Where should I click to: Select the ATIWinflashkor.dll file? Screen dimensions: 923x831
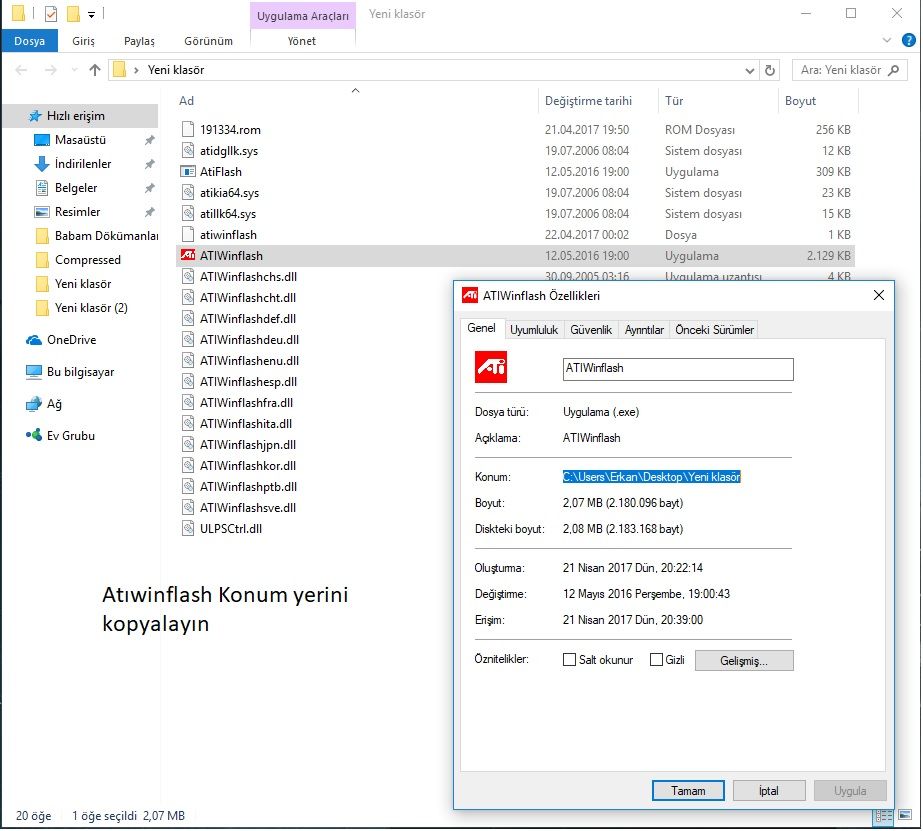click(248, 466)
